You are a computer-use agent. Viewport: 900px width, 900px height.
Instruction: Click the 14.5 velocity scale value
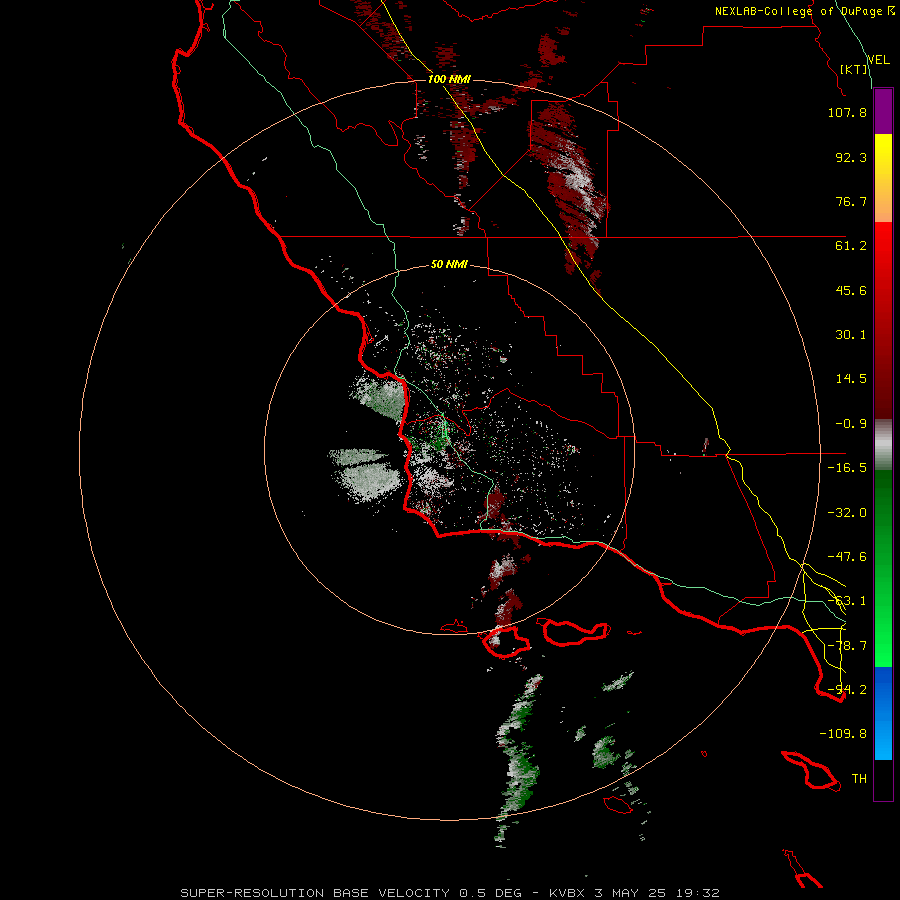851,379
